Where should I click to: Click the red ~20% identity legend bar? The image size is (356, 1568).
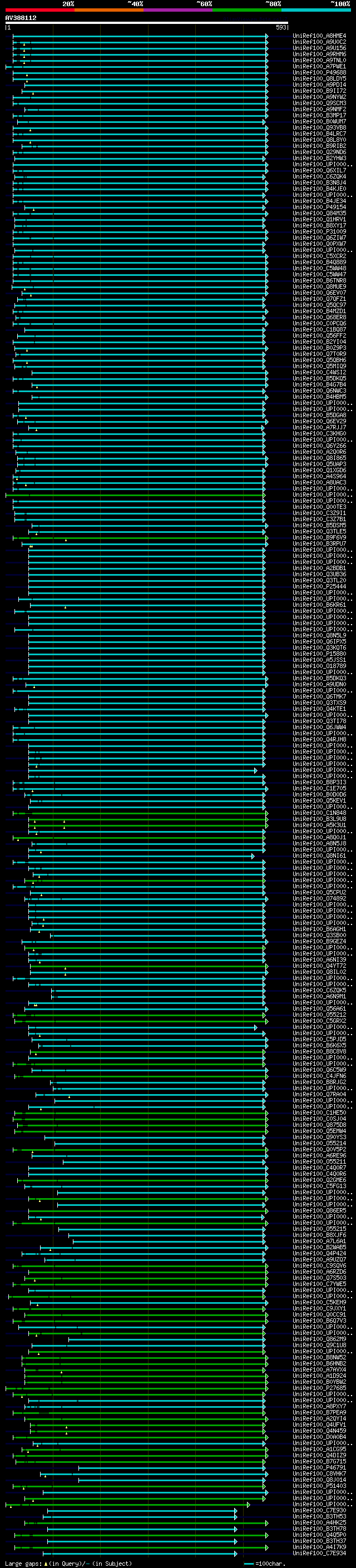coord(39,10)
